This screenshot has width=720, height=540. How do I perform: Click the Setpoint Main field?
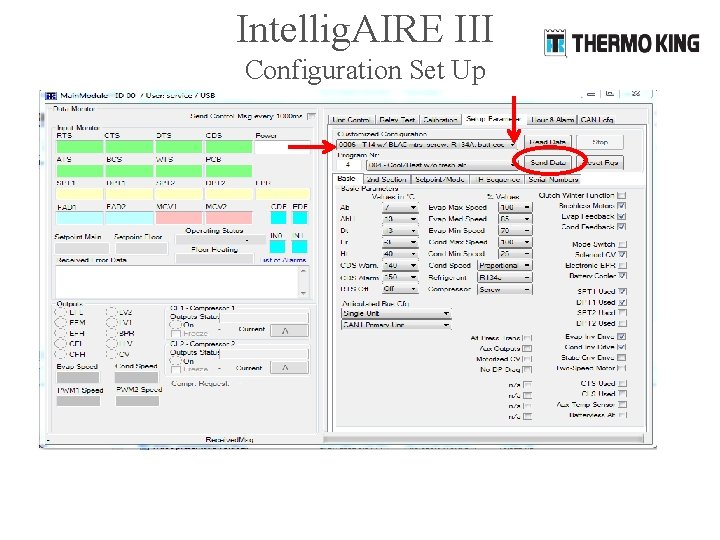pos(82,248)
